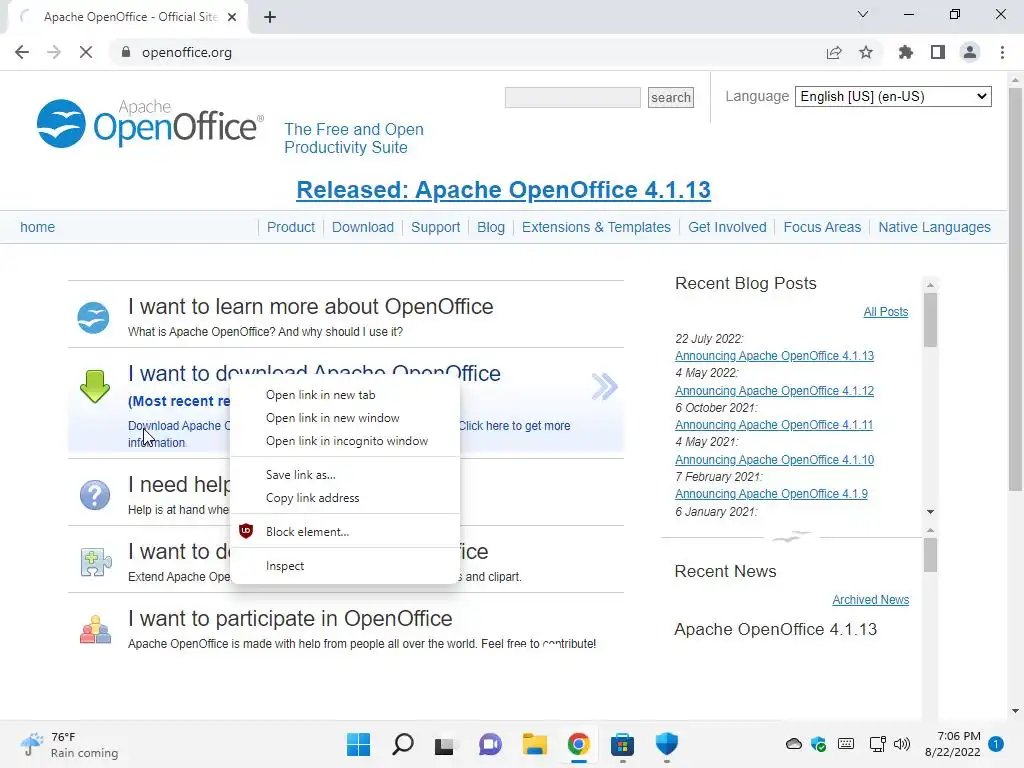This screenshot has width=1024, height=768.
Task: Toggle the browser side panel icon
Action: coord(938,52)
